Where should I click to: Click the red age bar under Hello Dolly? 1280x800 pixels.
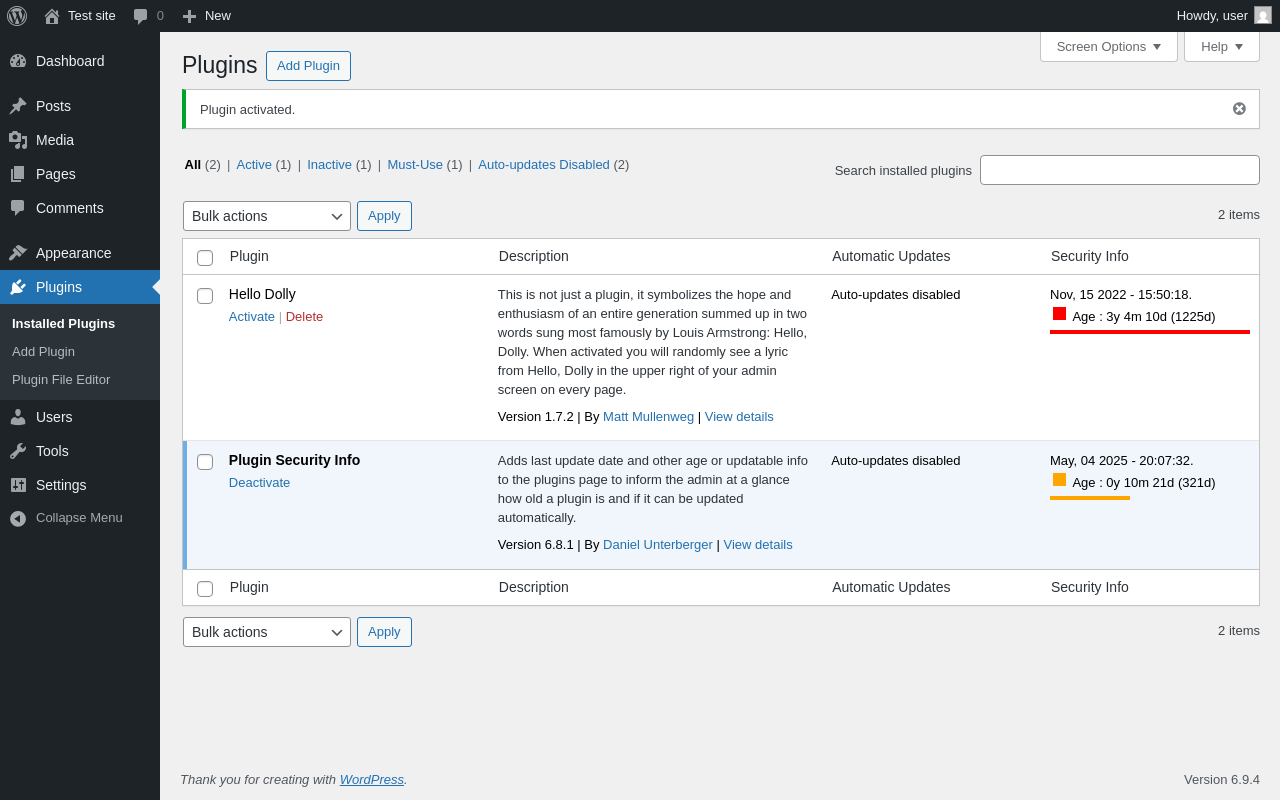[x=1150, y=332]
